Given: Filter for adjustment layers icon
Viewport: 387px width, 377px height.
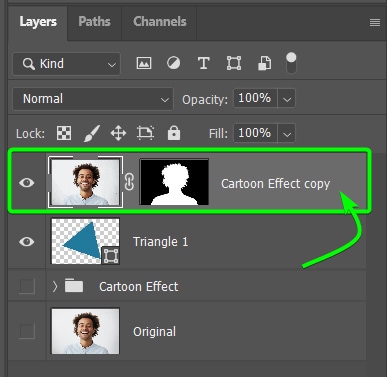Looking at the screenshot, I should pyautogui.click(x=173, y=63).
